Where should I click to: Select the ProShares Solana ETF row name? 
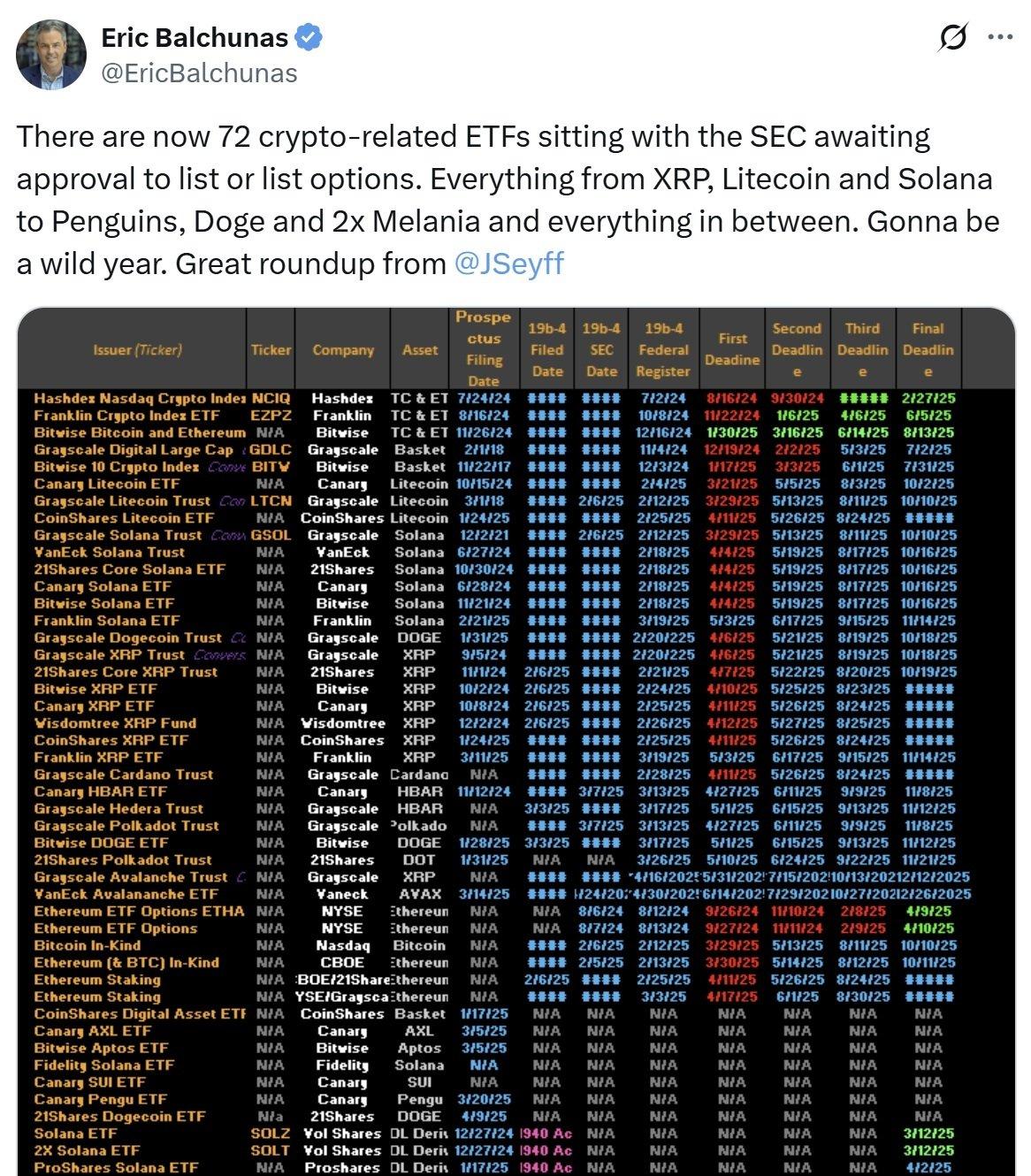tap(116, 1167)
